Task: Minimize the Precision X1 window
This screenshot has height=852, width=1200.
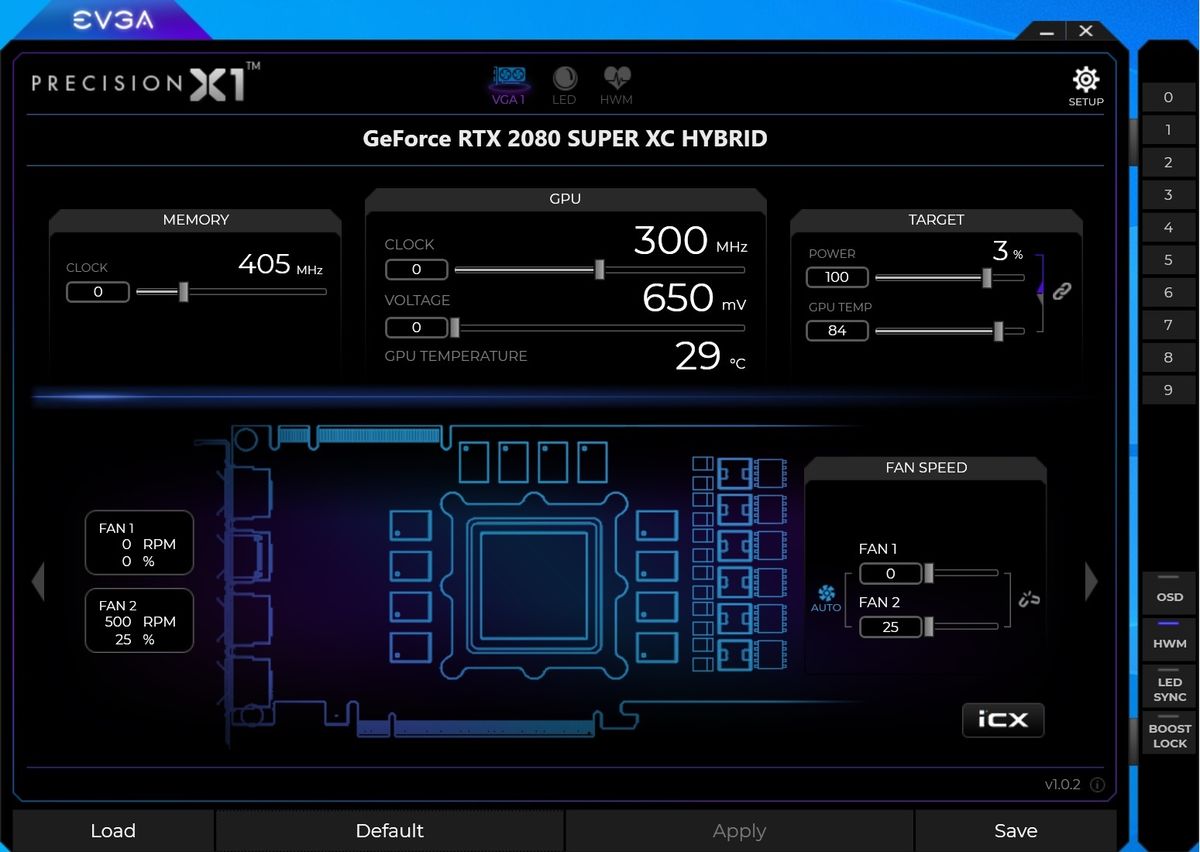Action: 1047,32
